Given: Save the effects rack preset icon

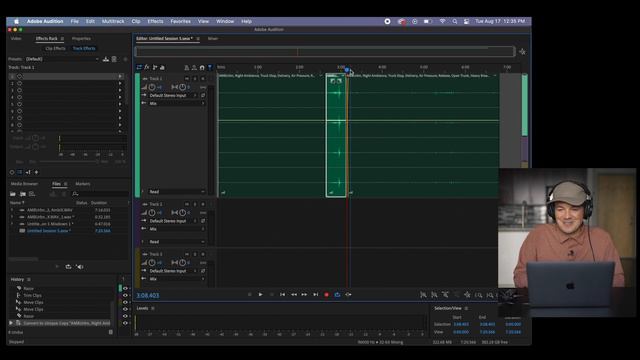Looking at the screenshot, I should [106, 59].
